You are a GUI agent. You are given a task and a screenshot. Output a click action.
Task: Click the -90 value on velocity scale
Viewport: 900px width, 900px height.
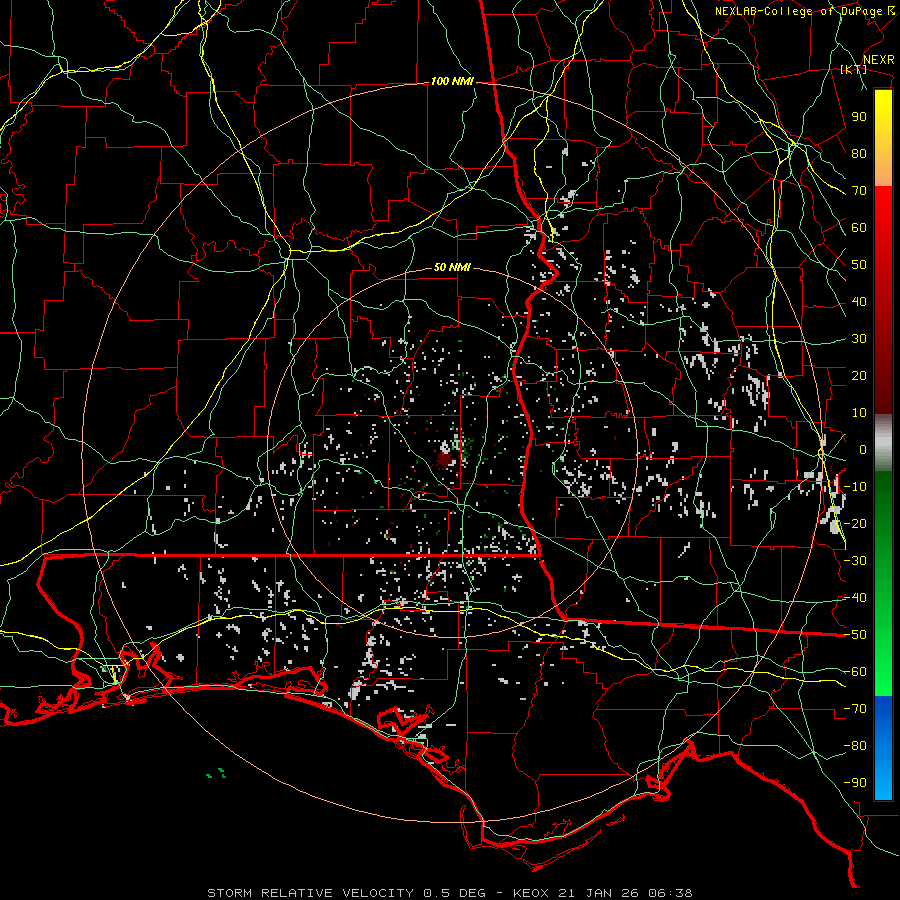[x=855, y=783]
